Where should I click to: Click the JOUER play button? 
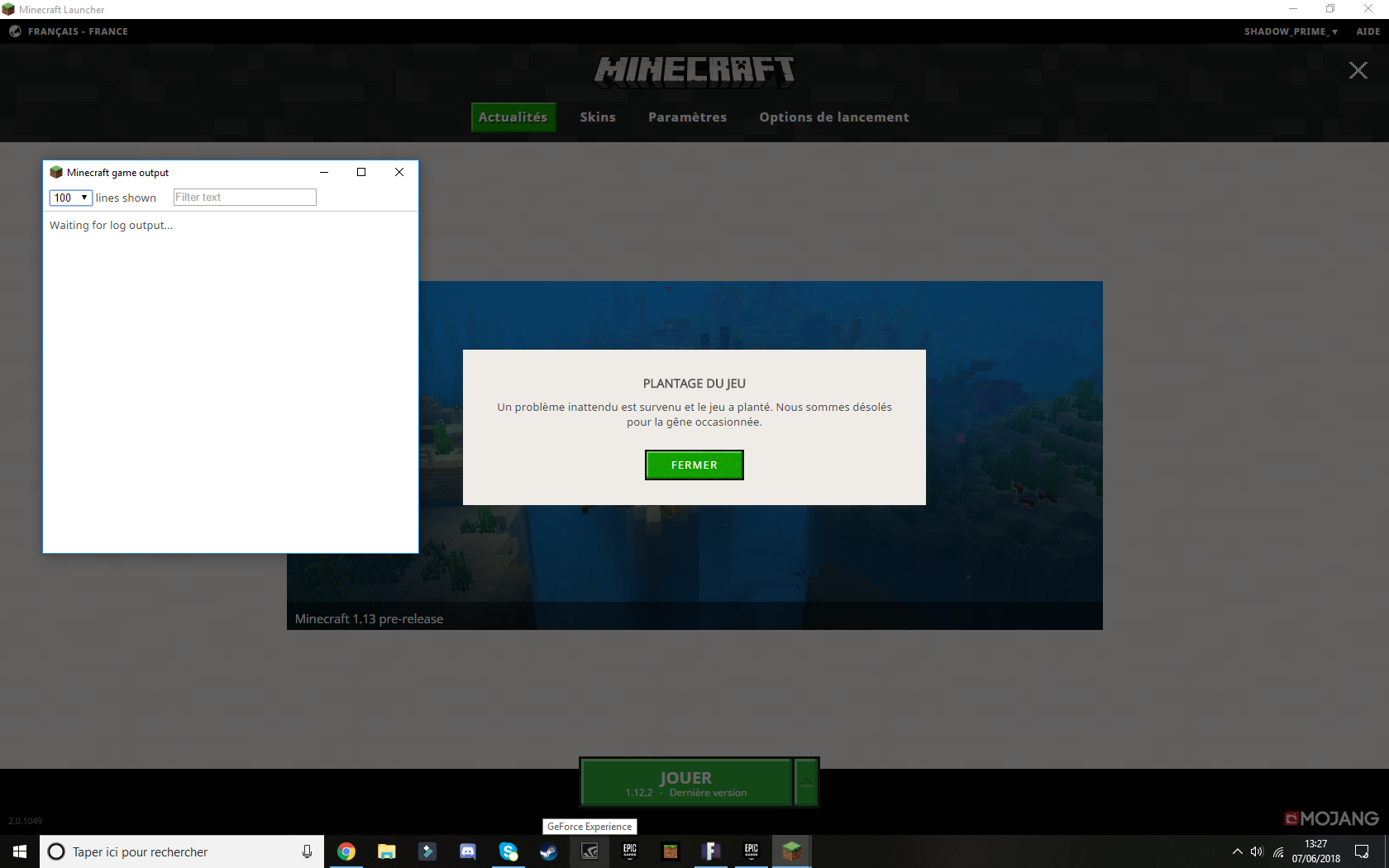[686, 782]
